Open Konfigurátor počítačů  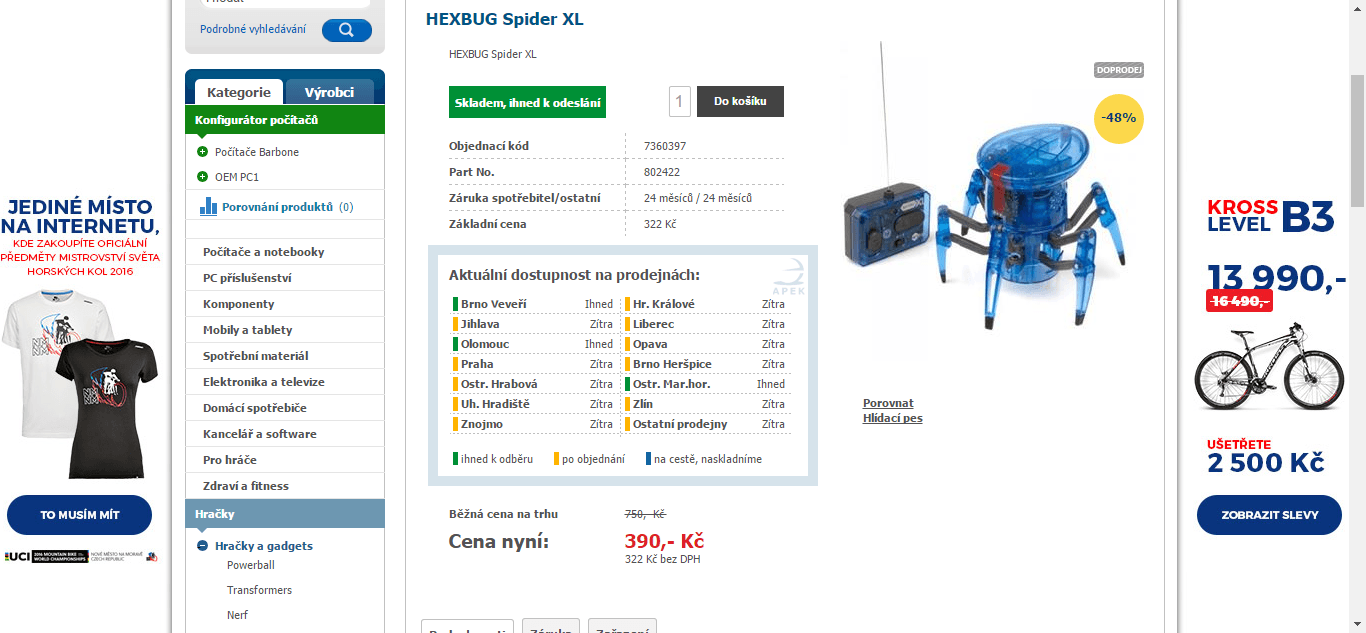pos(285,120)
